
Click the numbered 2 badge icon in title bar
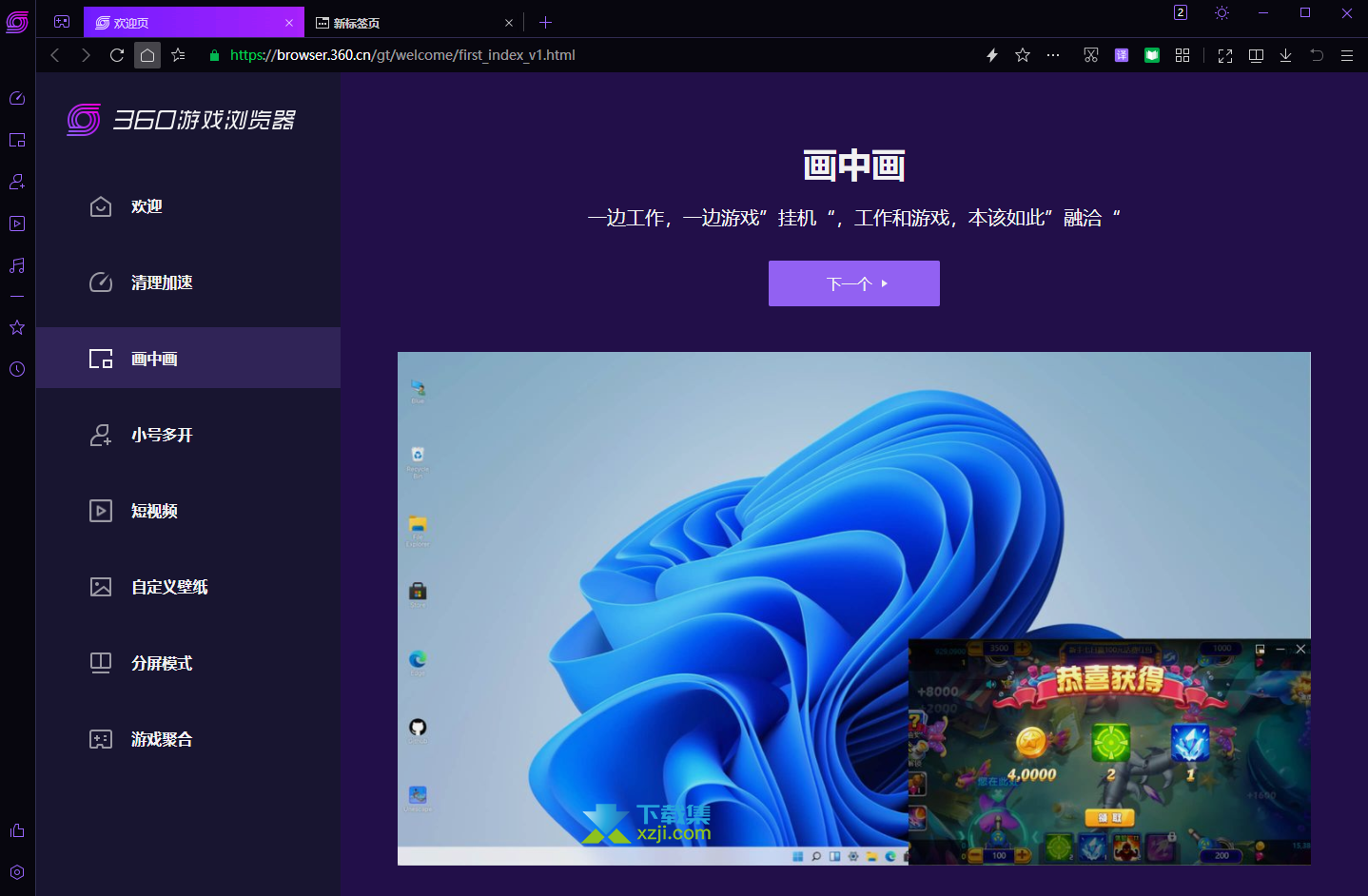pos(1181,12)
